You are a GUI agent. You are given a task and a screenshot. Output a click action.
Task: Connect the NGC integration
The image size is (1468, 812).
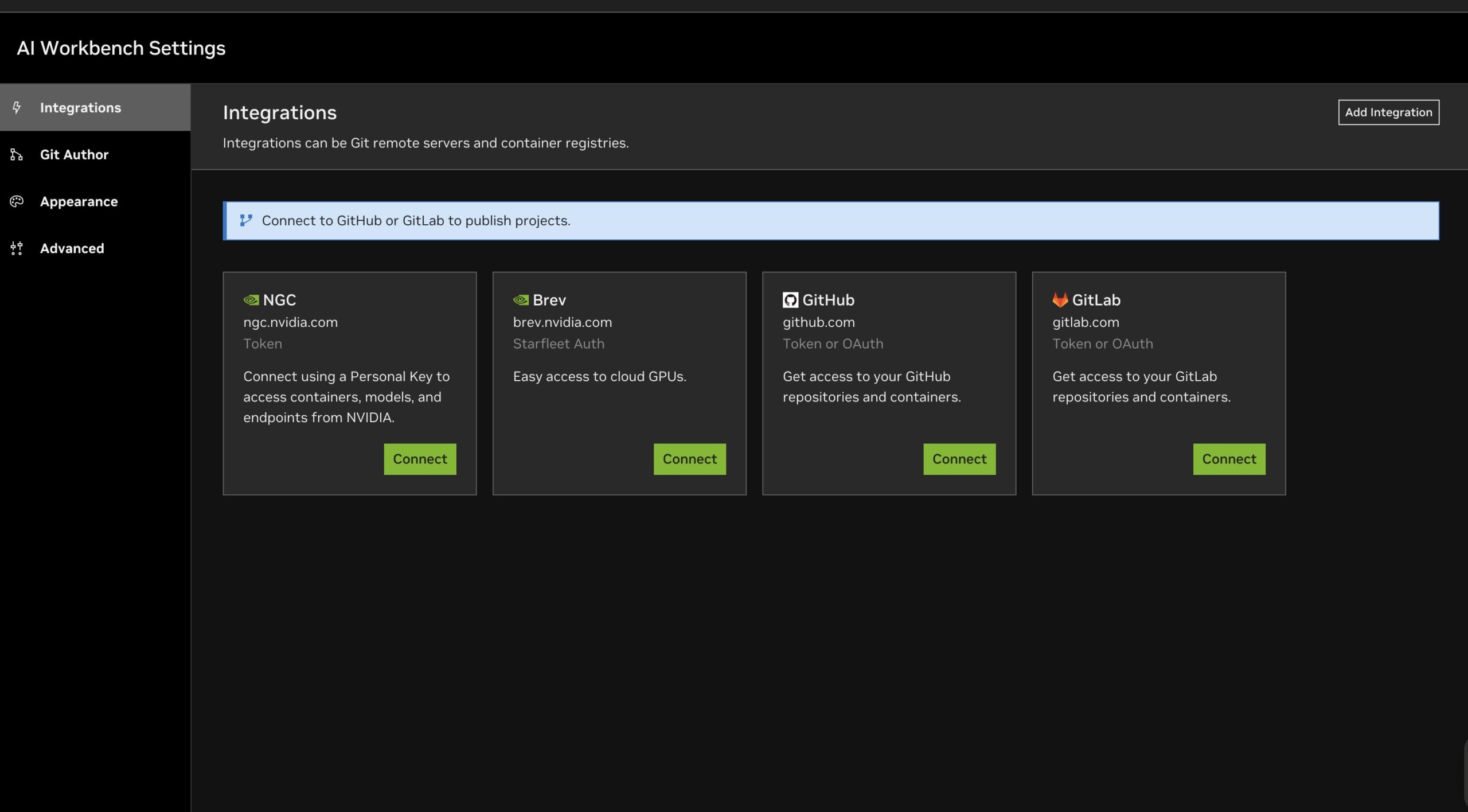click(420, 459)
